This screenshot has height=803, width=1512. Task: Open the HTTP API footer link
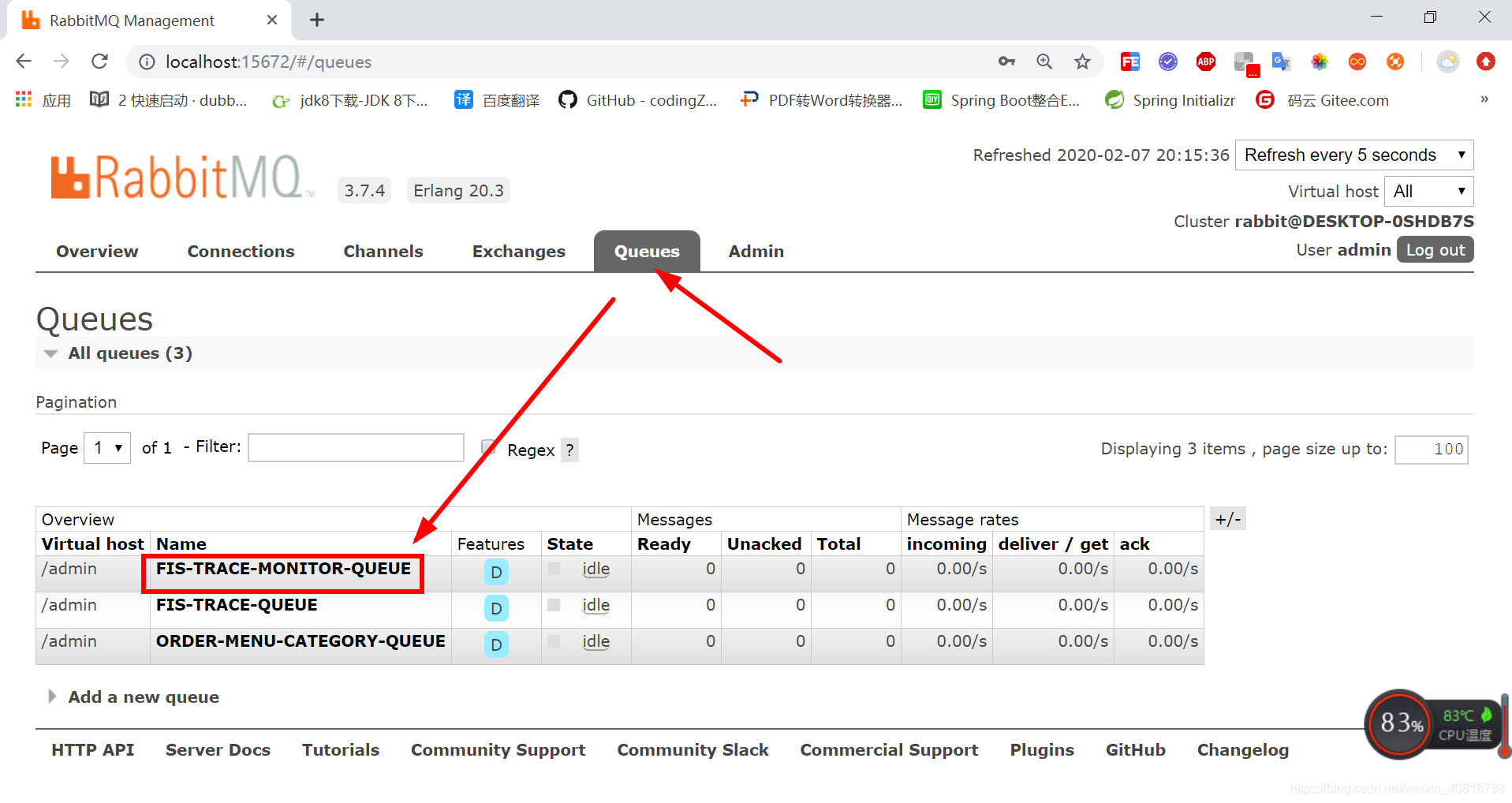click(x=93, y=750)
